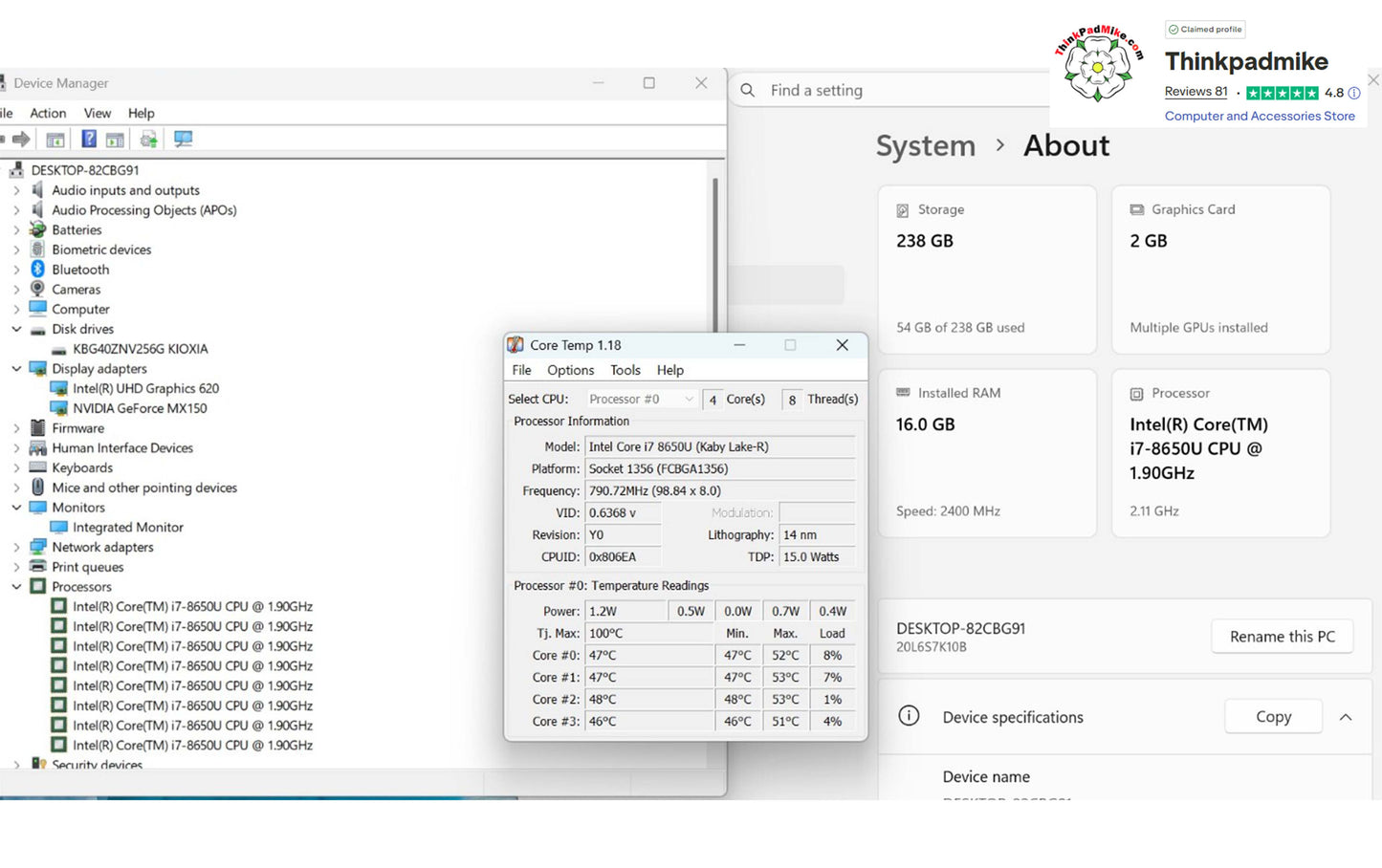Close the Core Temp window
Screen dimensions: 1382x868
click(842, 345)
